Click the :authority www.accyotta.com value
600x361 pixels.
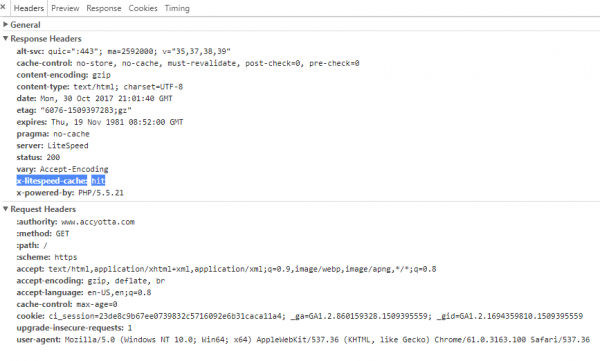98,222
